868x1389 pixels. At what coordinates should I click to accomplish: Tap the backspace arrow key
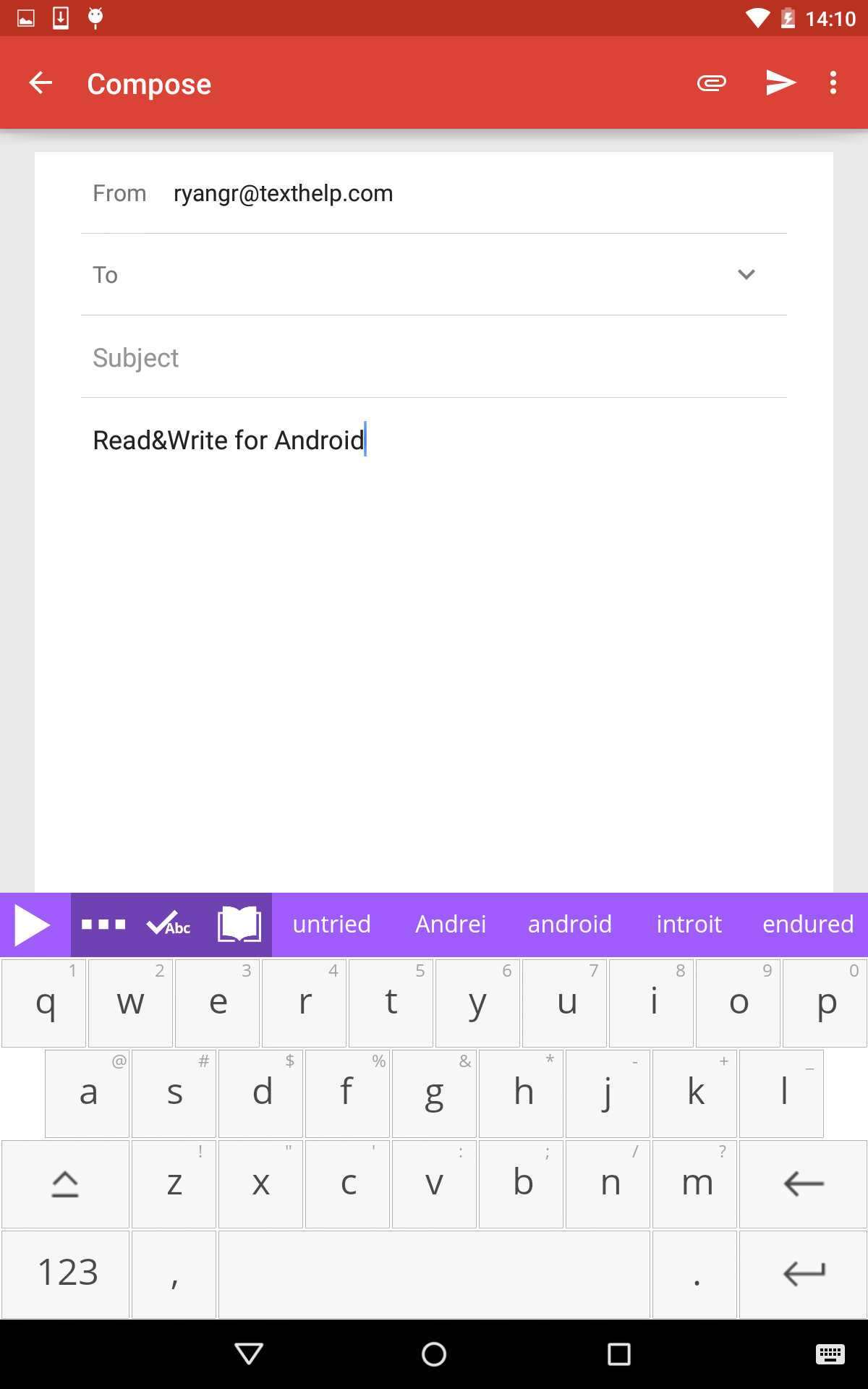803,1184
